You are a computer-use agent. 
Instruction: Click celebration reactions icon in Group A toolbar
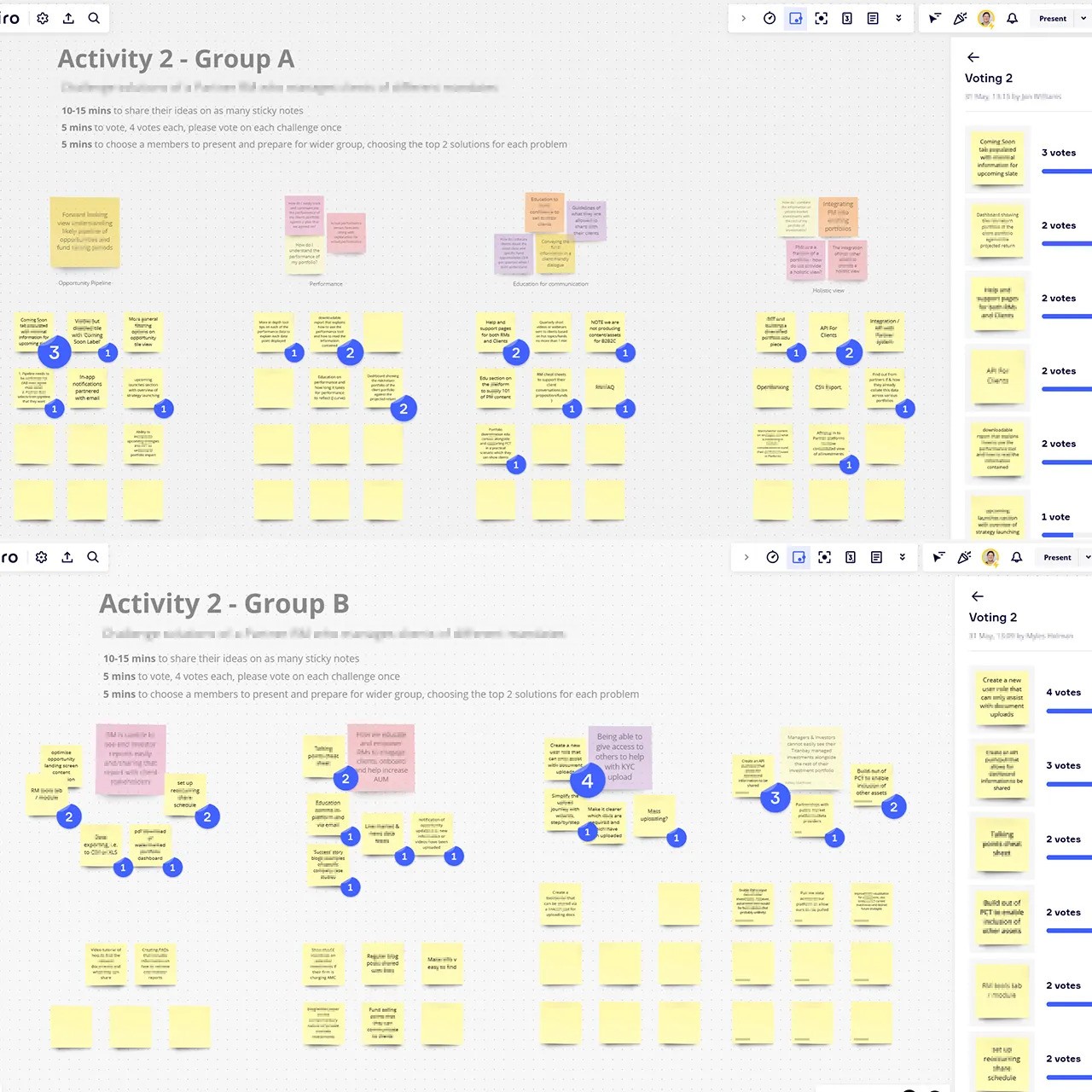pyautogui.click(x=961, y=18)
